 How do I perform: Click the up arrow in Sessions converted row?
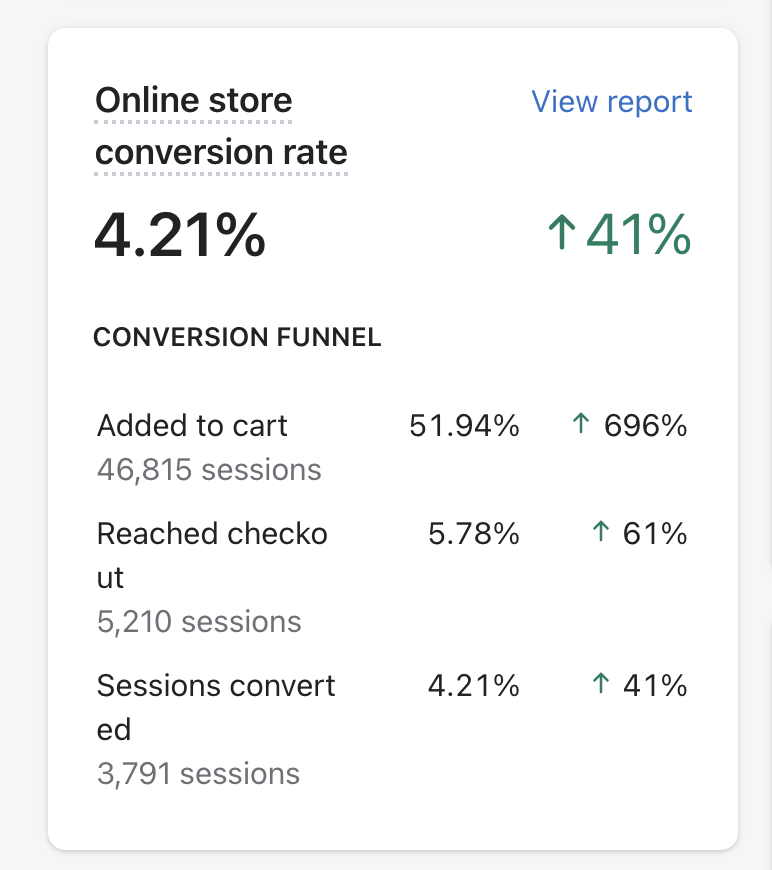[600, 685]
